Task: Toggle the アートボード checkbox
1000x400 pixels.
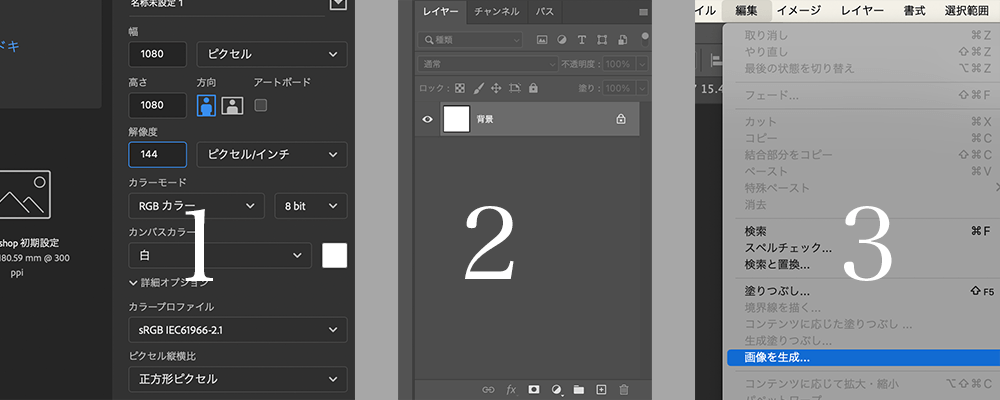Action: (x=261, y=105)
